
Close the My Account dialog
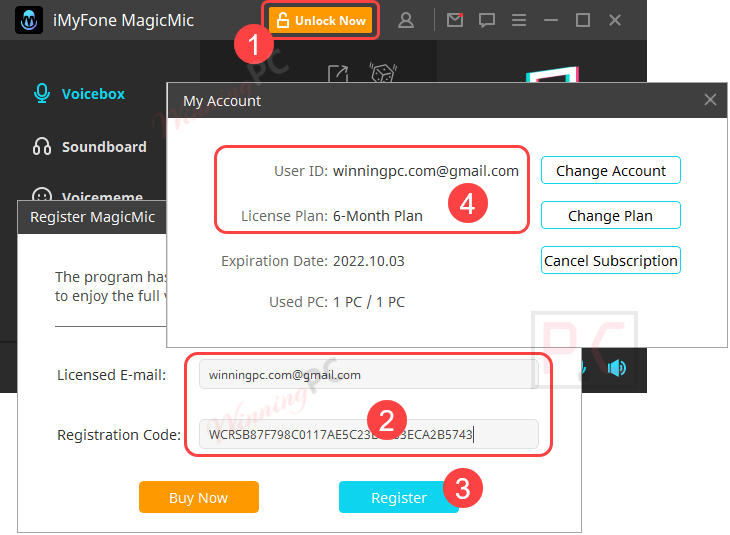click(x=710, y=100)
